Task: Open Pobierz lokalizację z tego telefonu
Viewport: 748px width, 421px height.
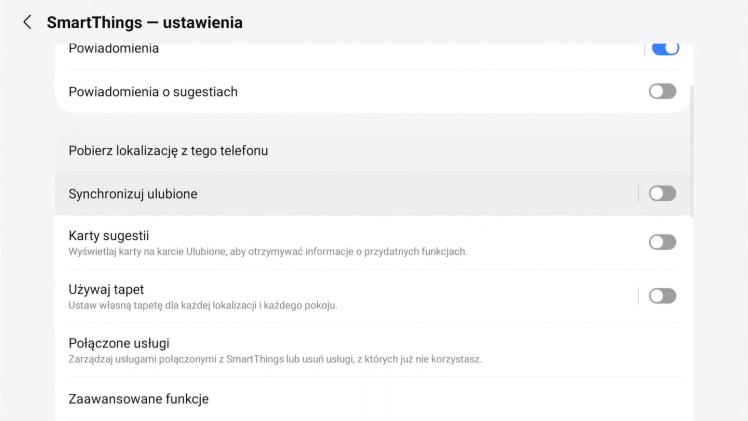Action: click(x=168, y=150)
